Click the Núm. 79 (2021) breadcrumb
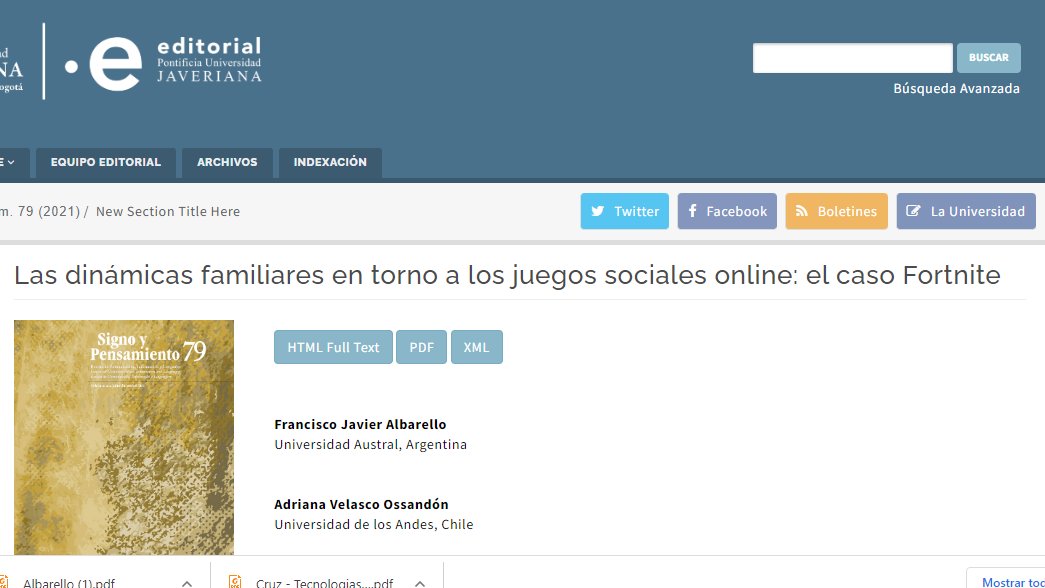The image size is (1045, 588). 39,211
